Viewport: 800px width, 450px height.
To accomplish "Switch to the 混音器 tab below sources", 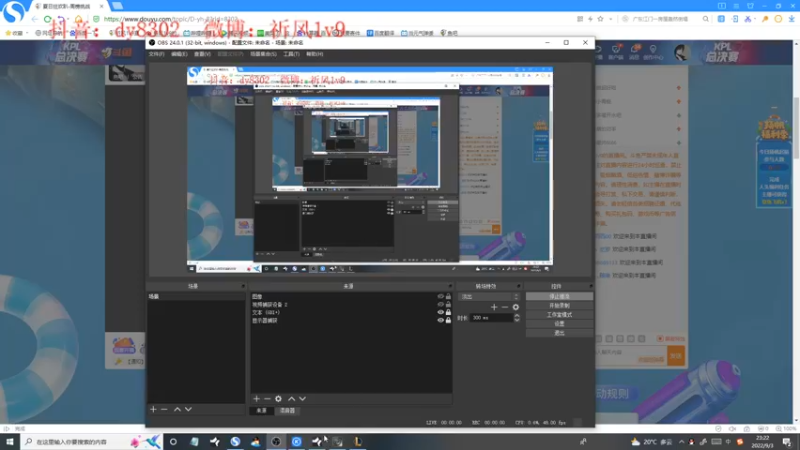I will 287,411.
